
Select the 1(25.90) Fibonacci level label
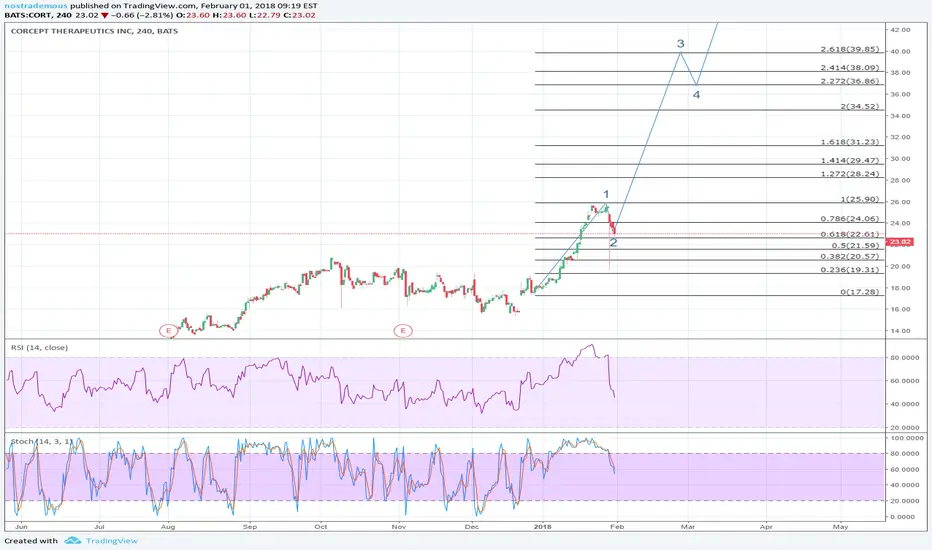859,200
